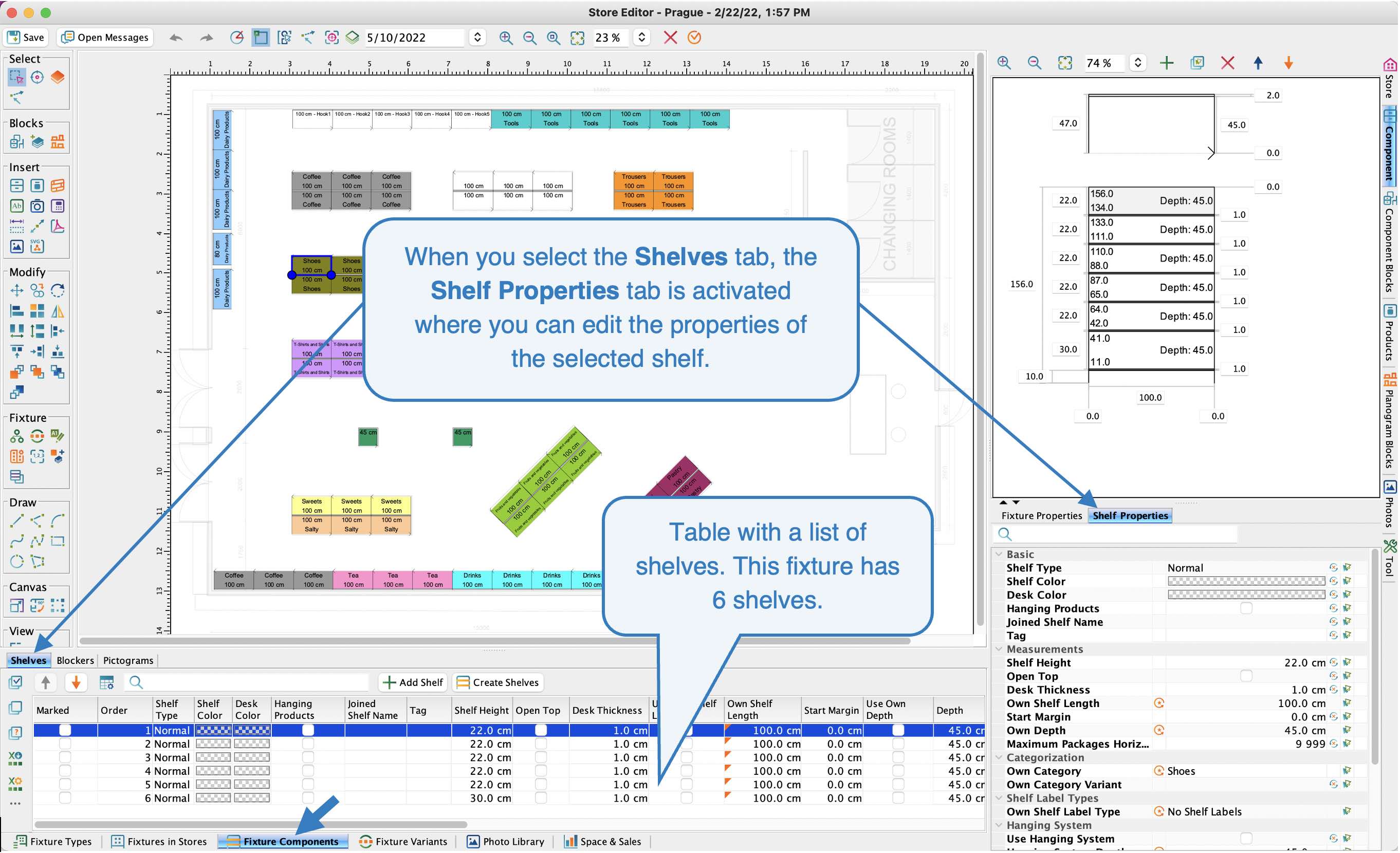Open the Shelf Type Normal value dropdown
This screenshot has height=853, width=1400.
[x=1245, y=568]
